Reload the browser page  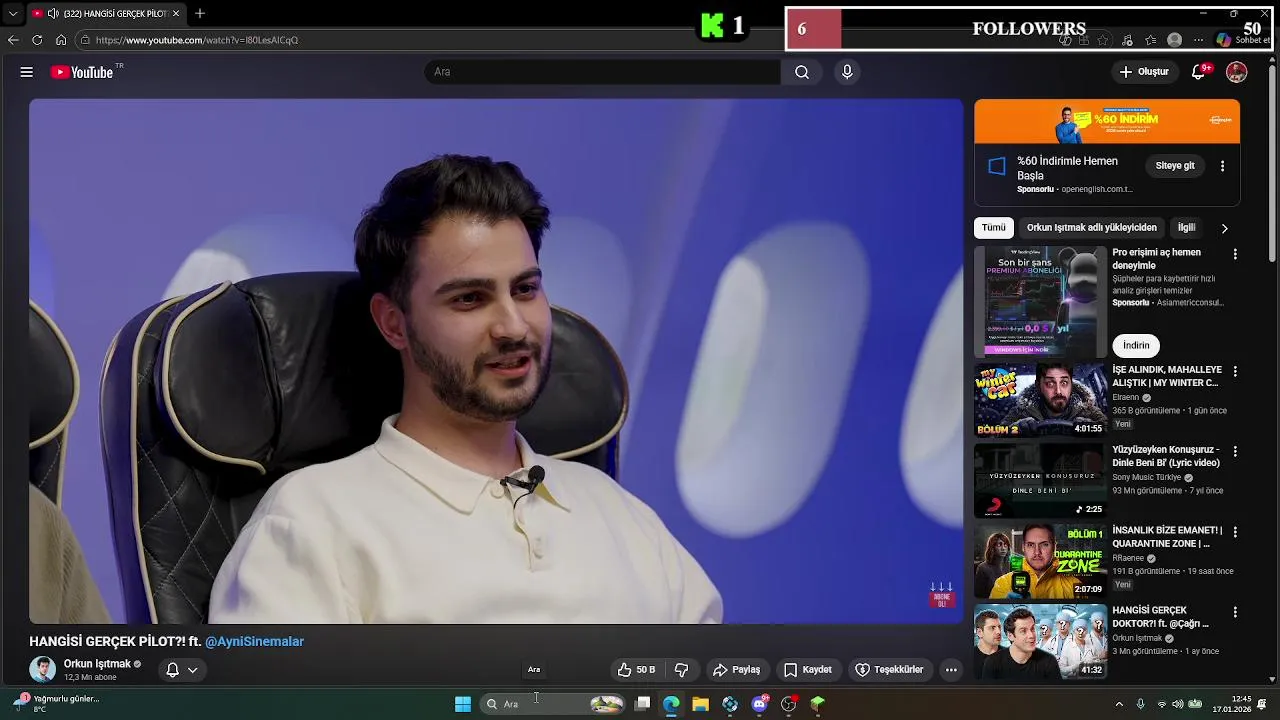pyautogui.click(x=37, y=40)
